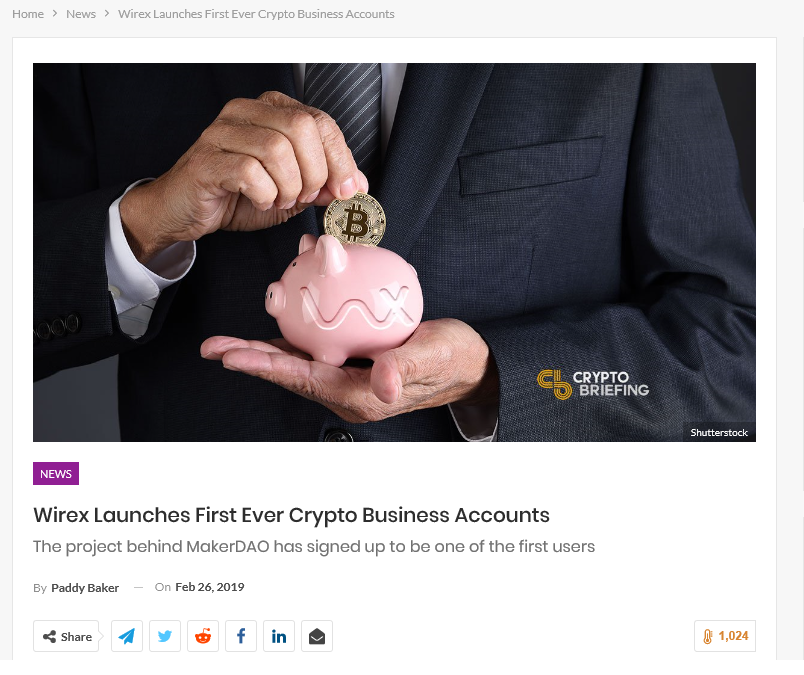The image size is (804, 675).
Task: Click the piggy bank featured image
Action: (394, 252)
